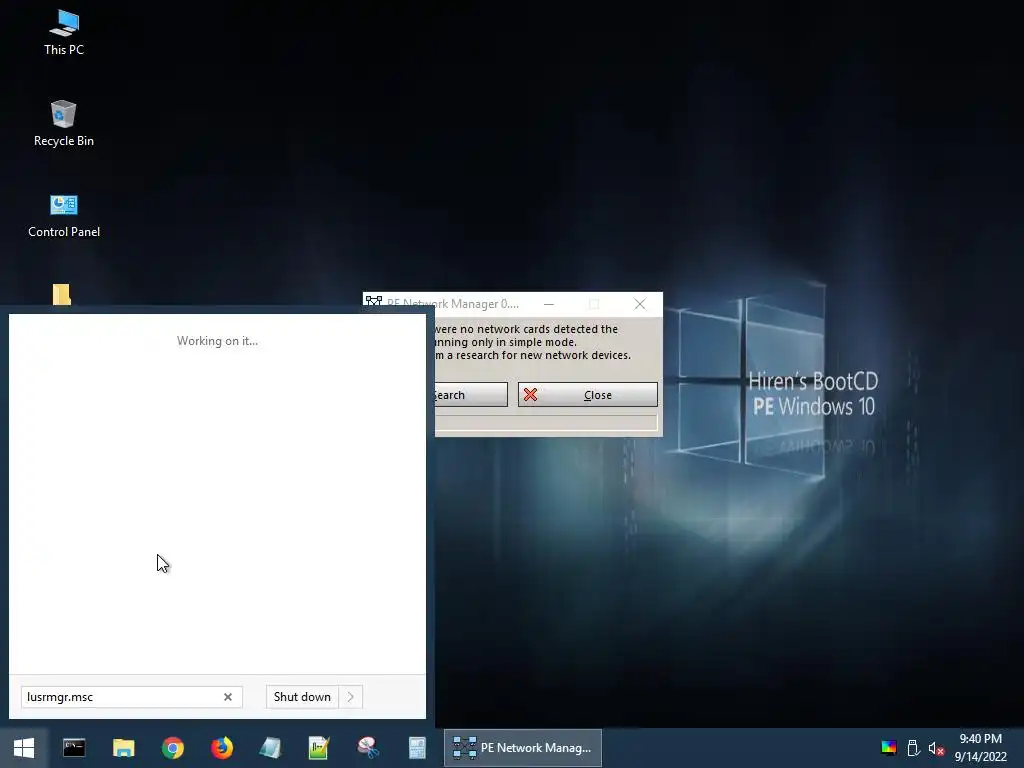Screen dimensions: 1024x768
Task: Click the Shut down button
Action: [x=302, y=697]
